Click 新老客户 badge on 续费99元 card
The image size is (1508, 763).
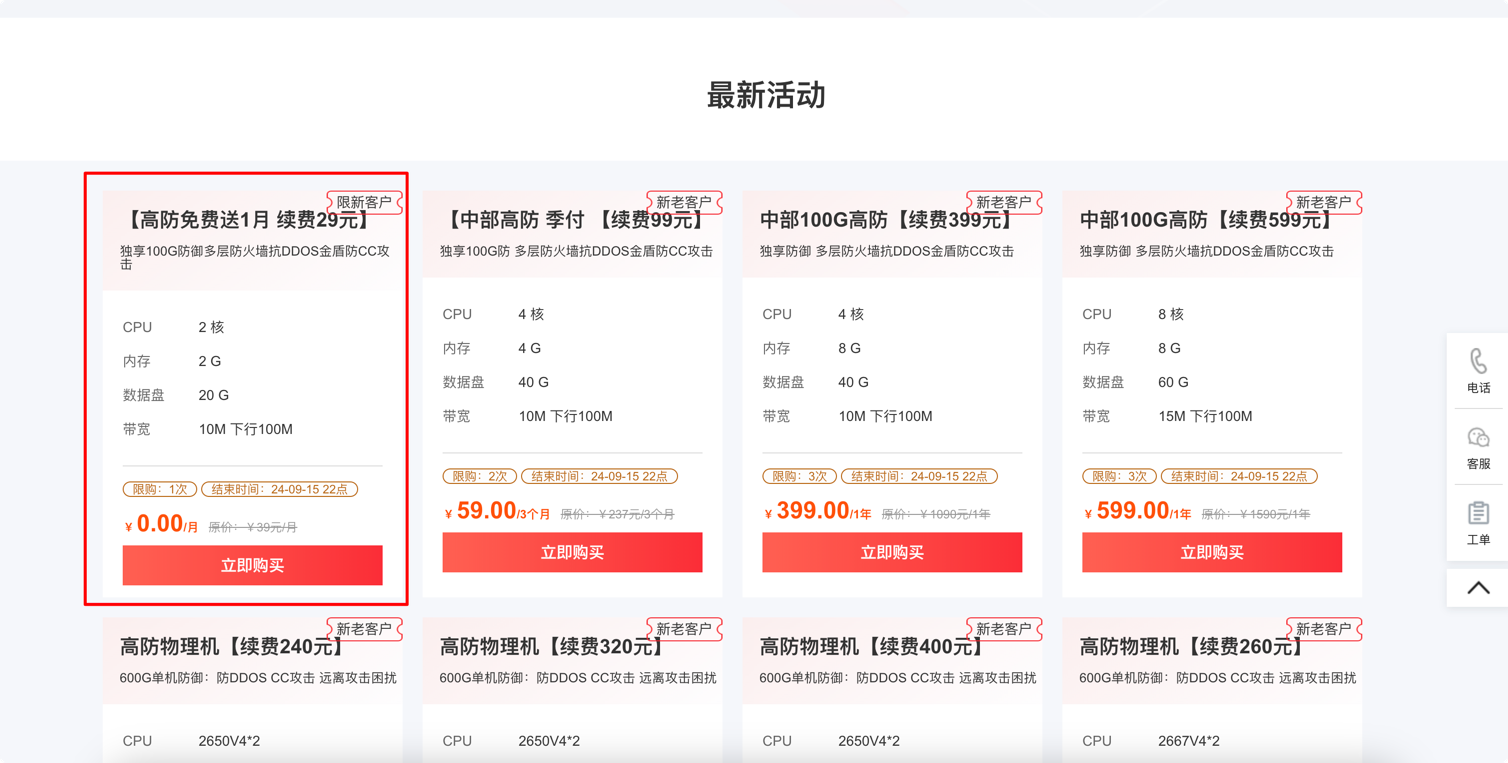click(684, 202)
